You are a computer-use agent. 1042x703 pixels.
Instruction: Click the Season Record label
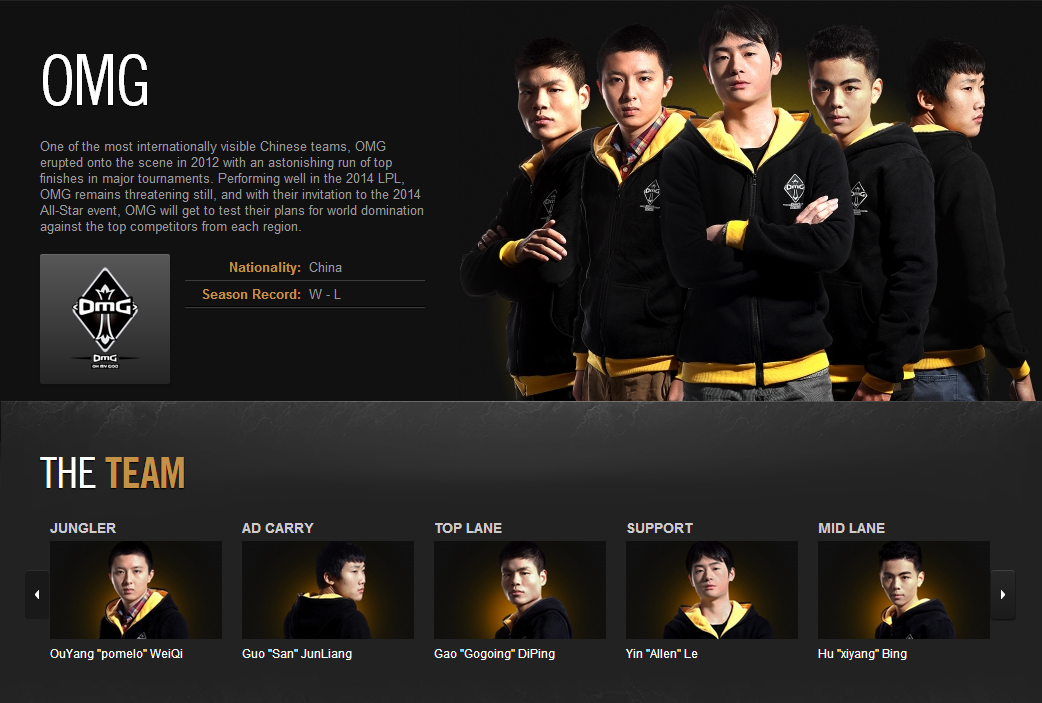[x=252, y=294]
